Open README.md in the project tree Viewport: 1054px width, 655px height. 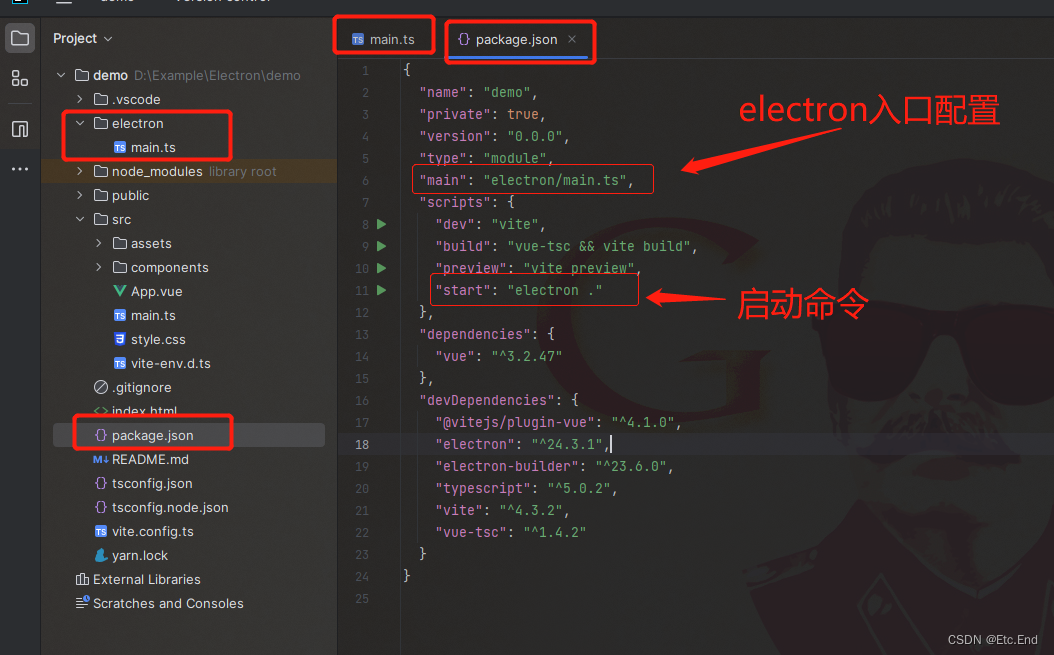[x=150, y=459]
